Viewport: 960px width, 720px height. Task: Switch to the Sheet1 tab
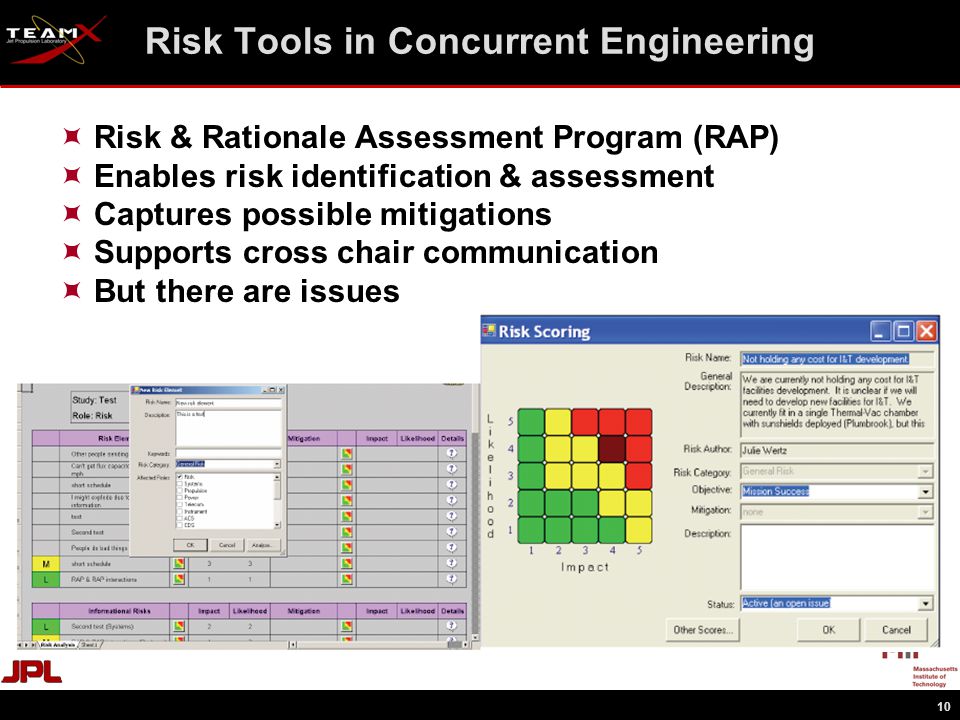click(89, 645)
